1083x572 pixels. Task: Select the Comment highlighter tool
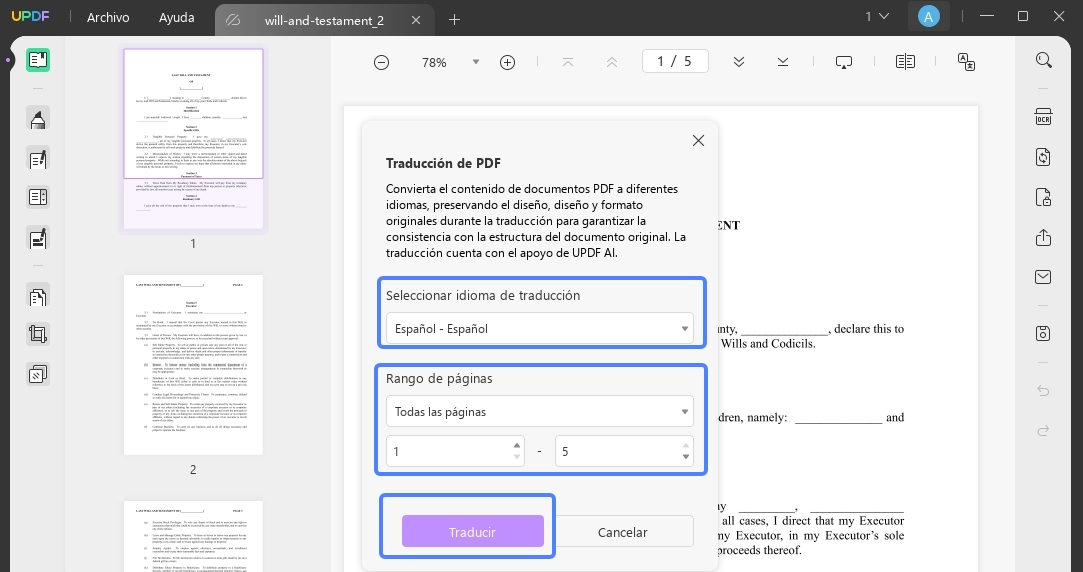point(38,118)
